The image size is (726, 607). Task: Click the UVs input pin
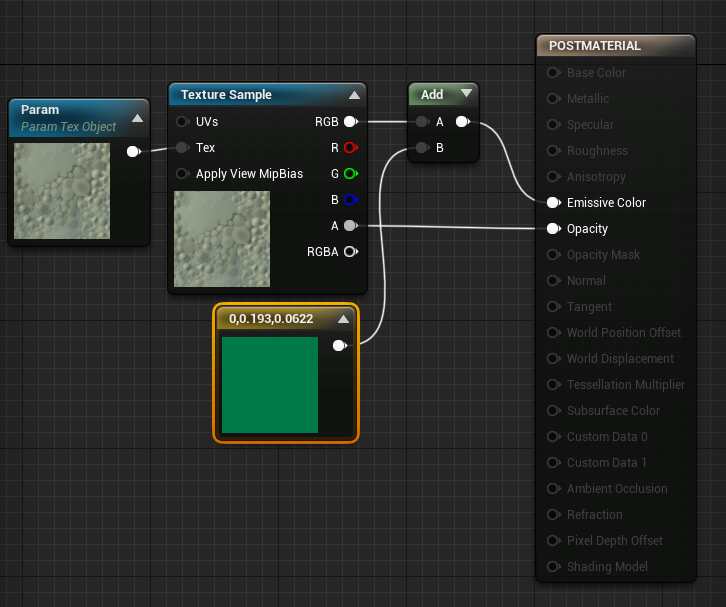coord(182,122)
